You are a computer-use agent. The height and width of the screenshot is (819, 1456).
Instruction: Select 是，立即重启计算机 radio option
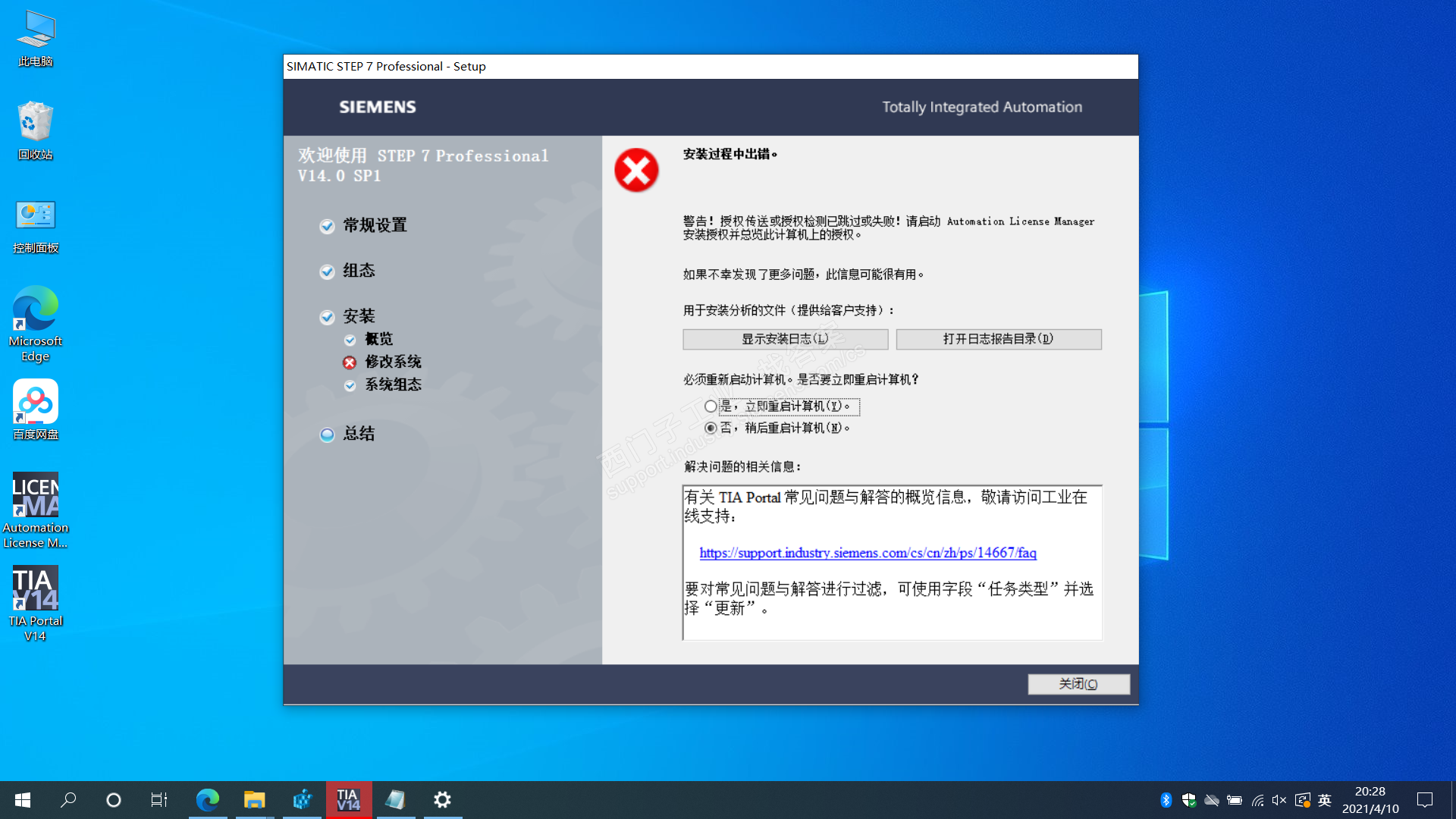coord(711,406)
